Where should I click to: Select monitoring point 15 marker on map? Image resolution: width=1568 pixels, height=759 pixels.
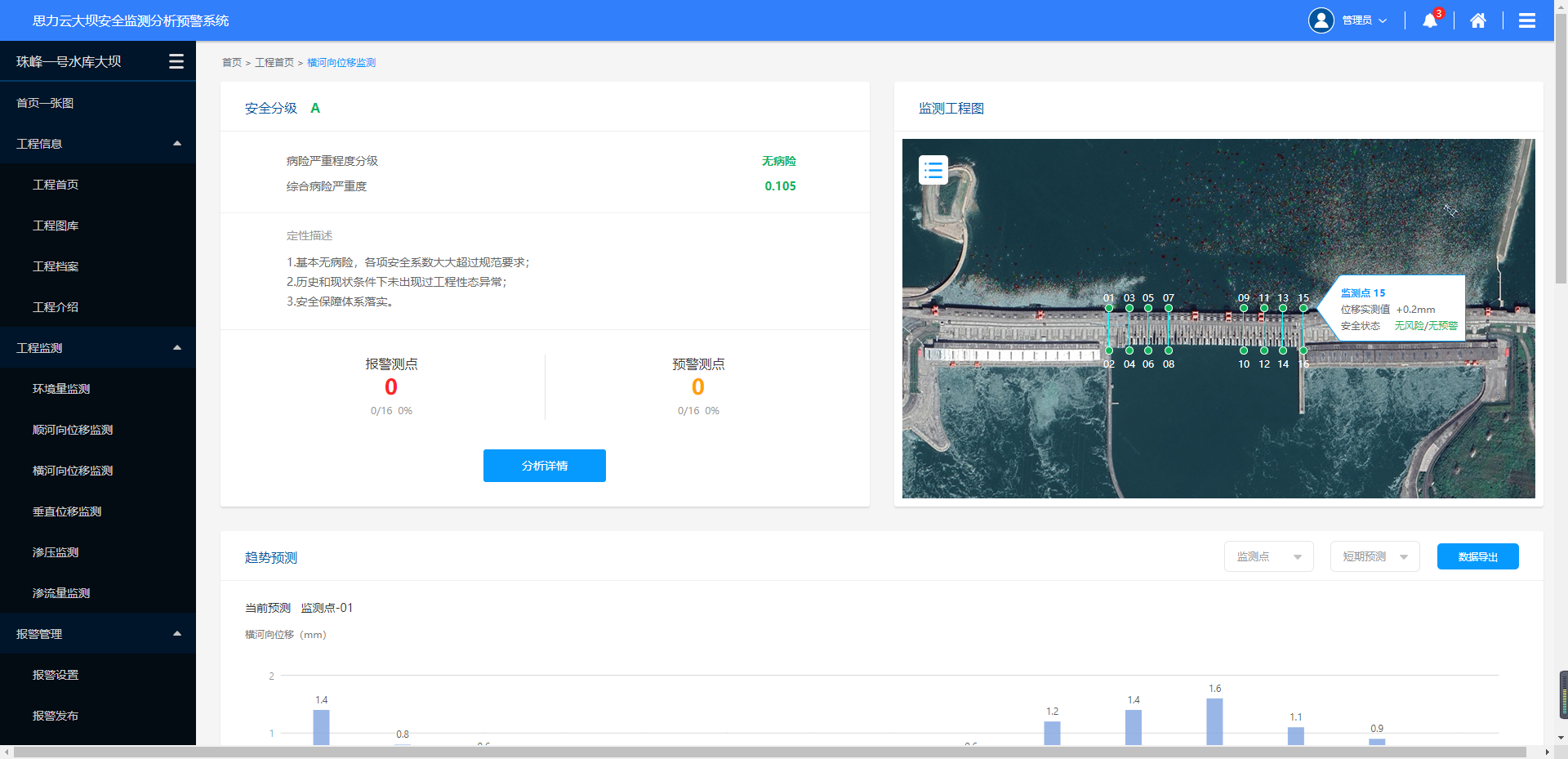pos(1303,308)
